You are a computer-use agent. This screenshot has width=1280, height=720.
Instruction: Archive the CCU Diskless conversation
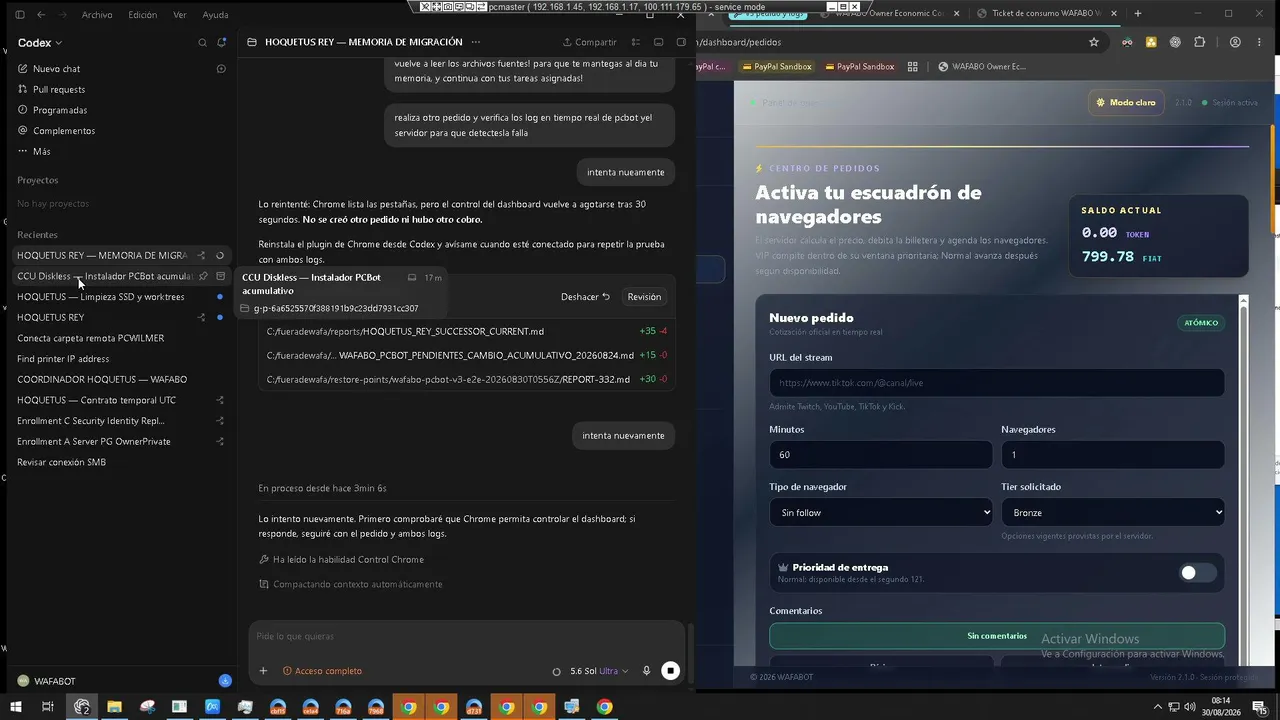pyautogui.click(x=221, y=276)
